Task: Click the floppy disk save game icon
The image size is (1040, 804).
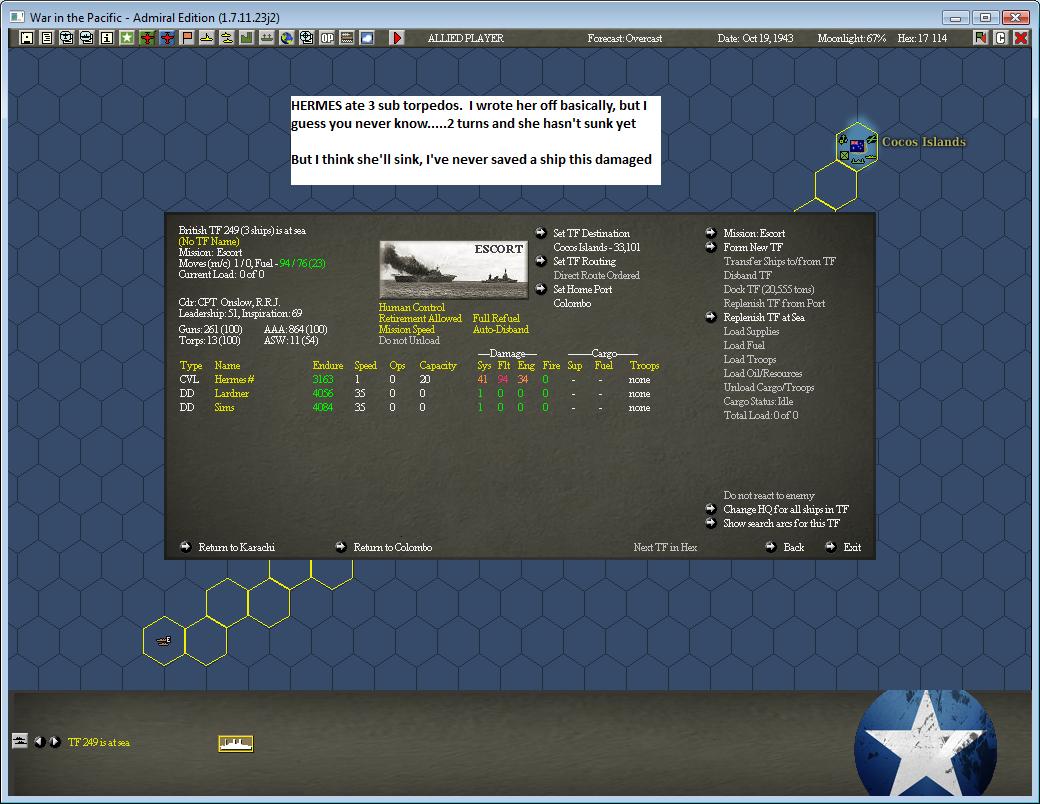Action: 27,38
